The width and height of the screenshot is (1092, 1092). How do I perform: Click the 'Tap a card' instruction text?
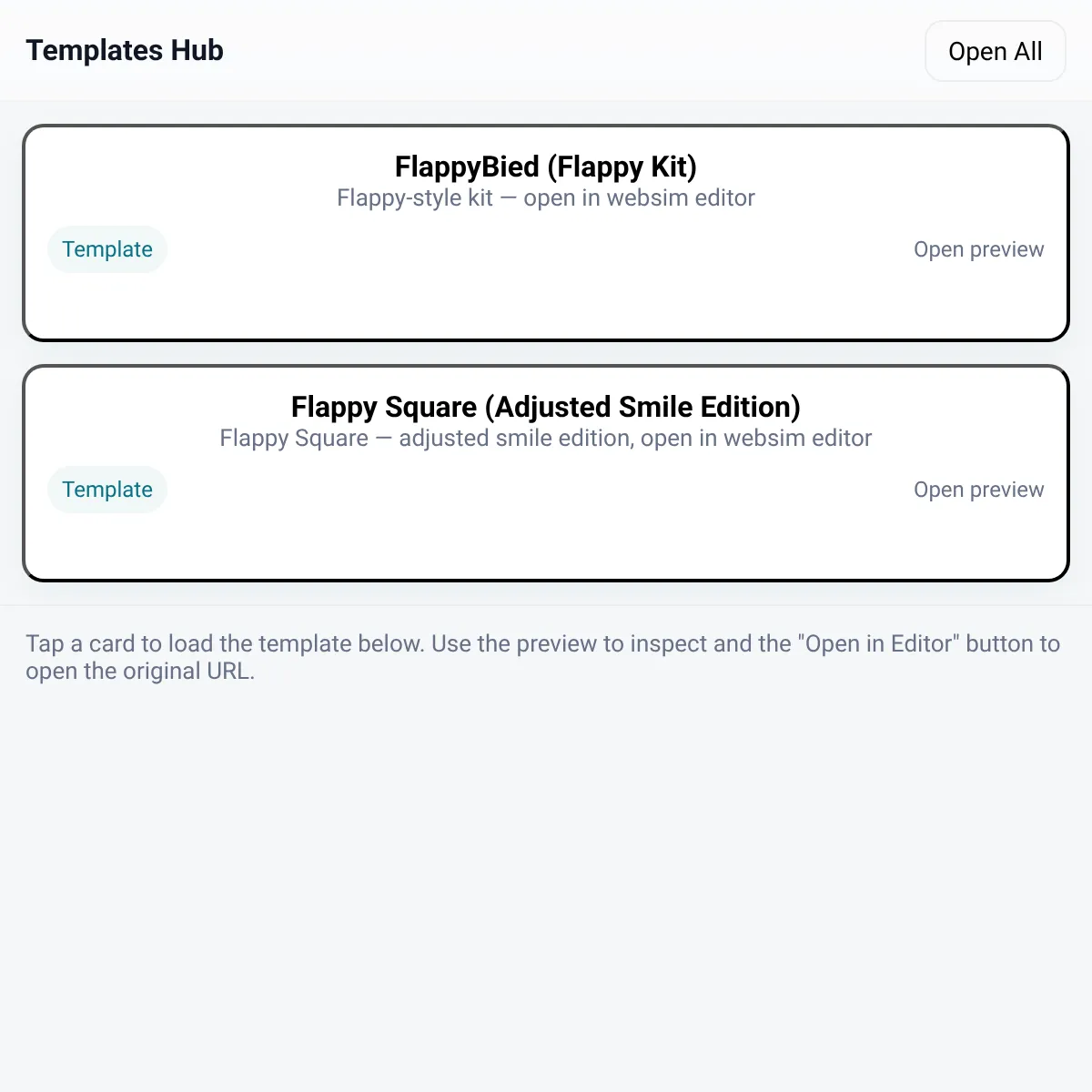point(543,657)
